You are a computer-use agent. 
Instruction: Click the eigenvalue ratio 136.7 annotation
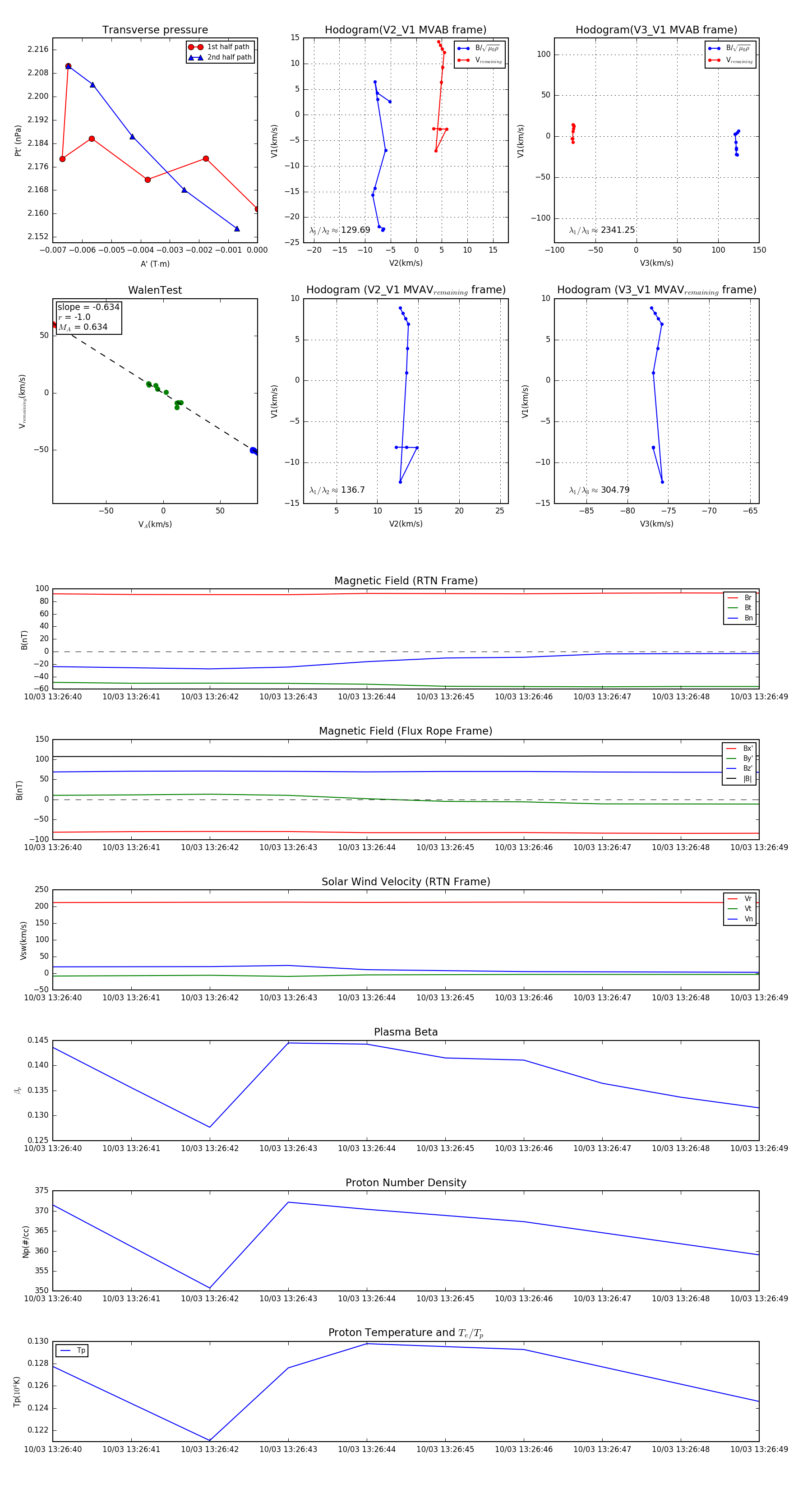coord(337,490)
